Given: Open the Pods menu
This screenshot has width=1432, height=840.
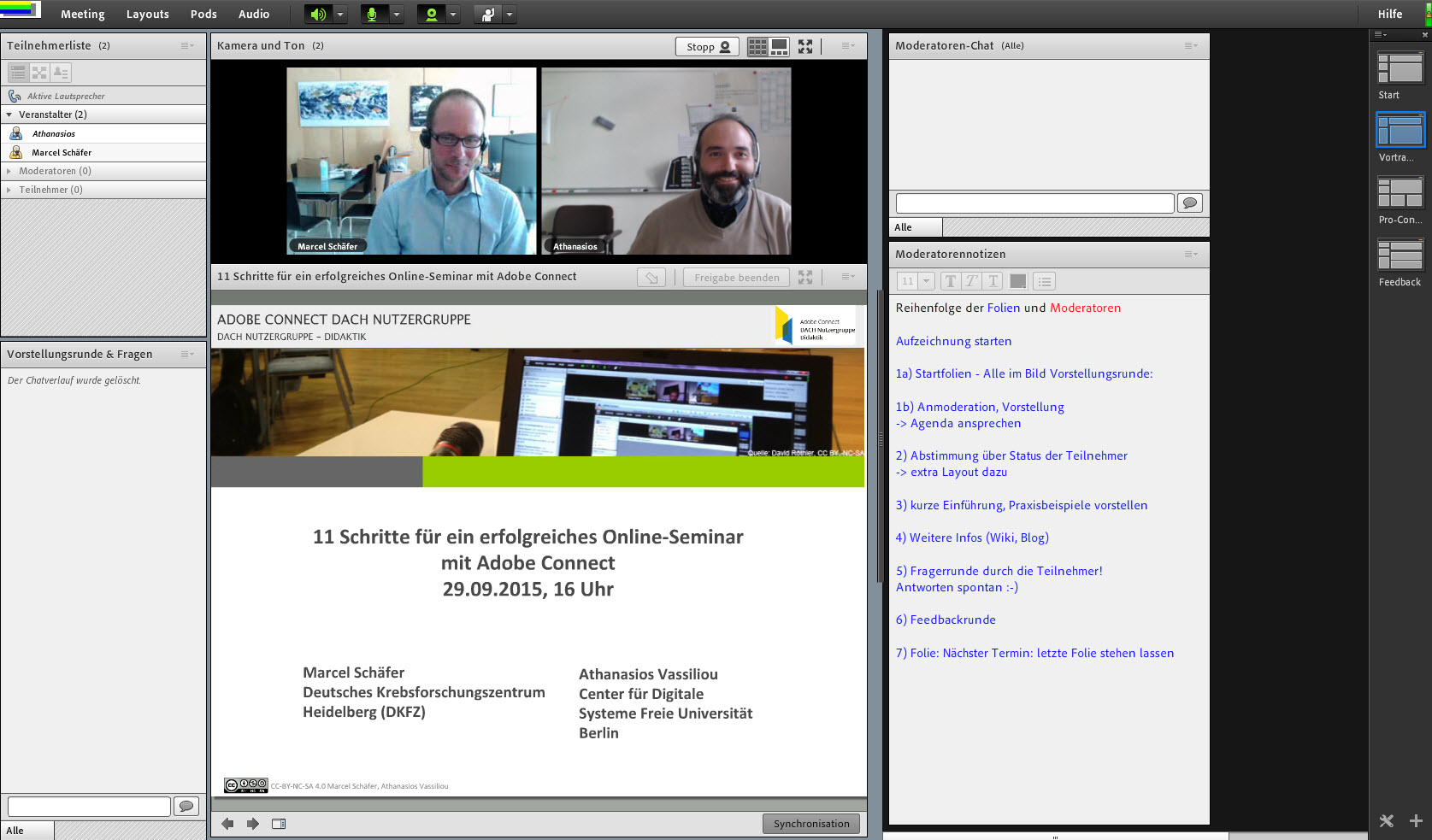Looking at the screenshot, I should [x=203, y=14].
